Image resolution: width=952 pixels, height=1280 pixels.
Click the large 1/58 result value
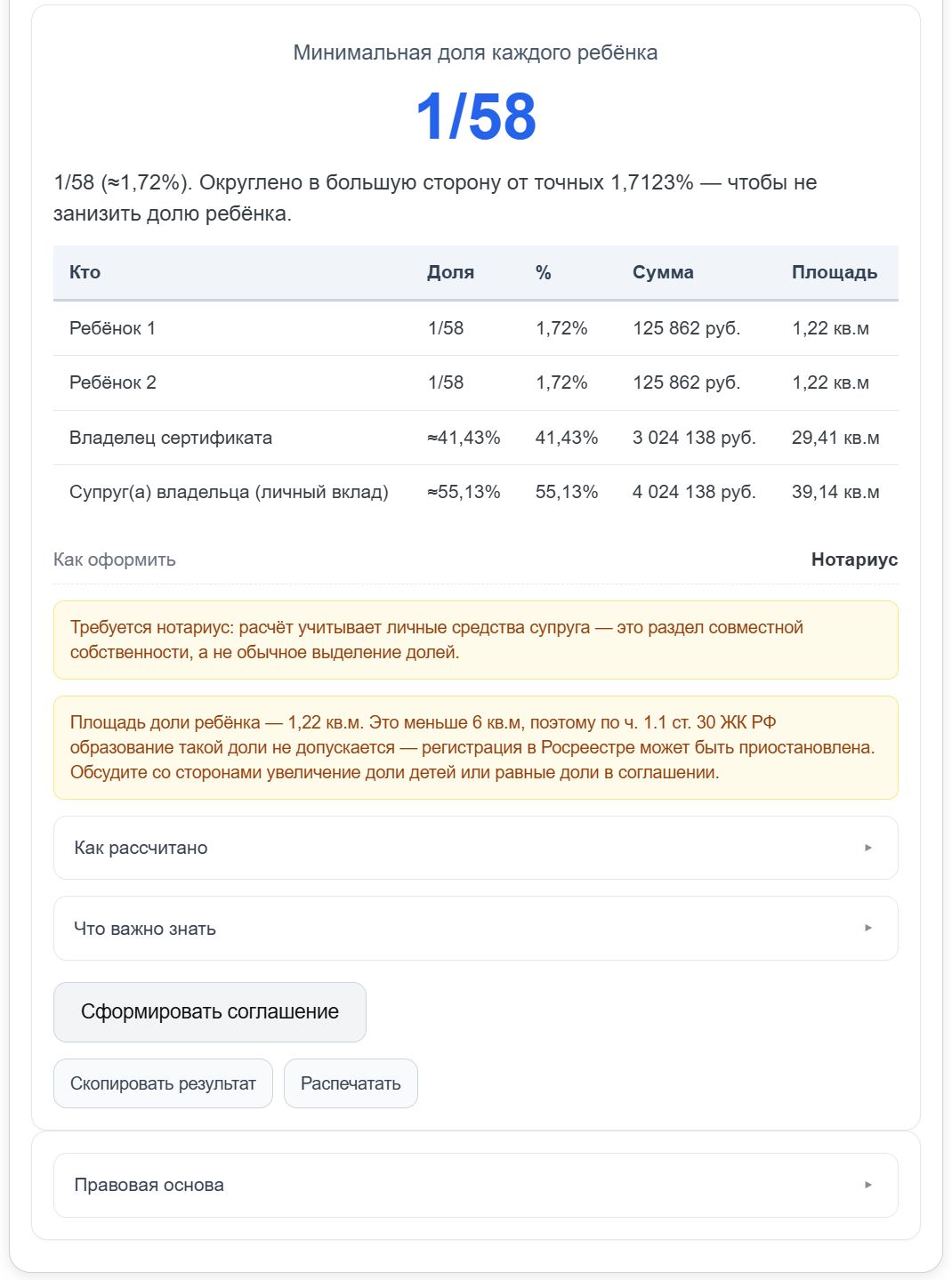[476, 117]
